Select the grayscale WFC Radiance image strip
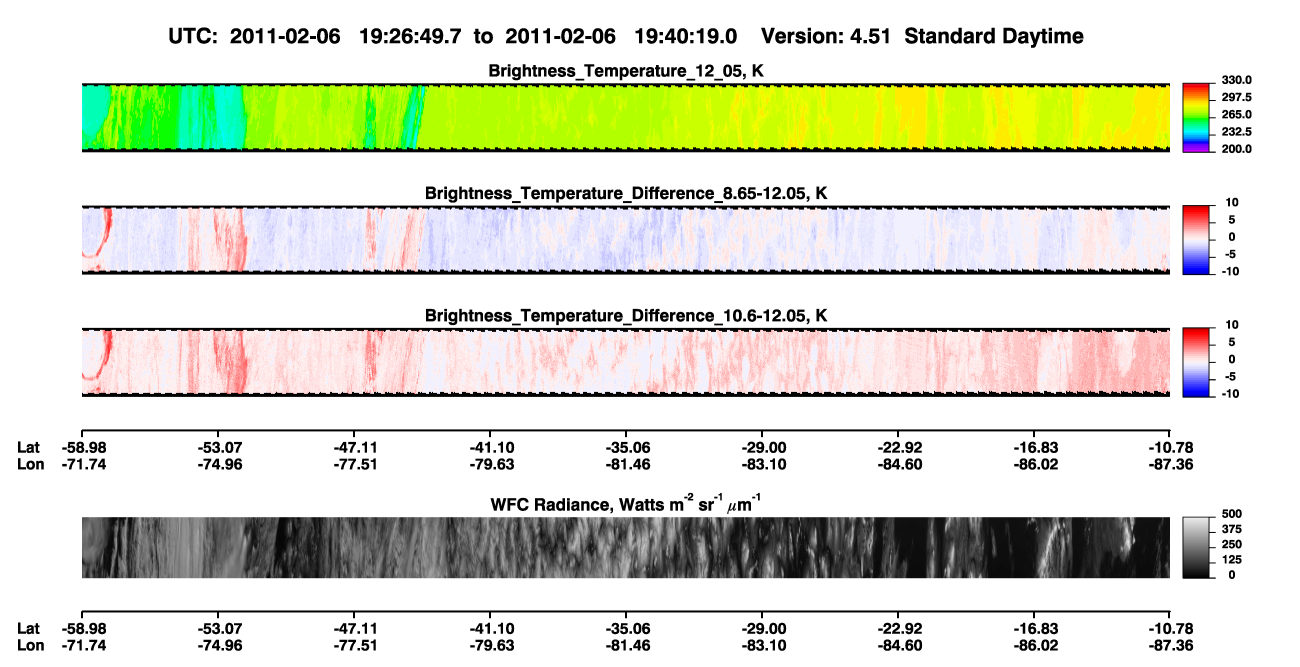 click(625, 547)
